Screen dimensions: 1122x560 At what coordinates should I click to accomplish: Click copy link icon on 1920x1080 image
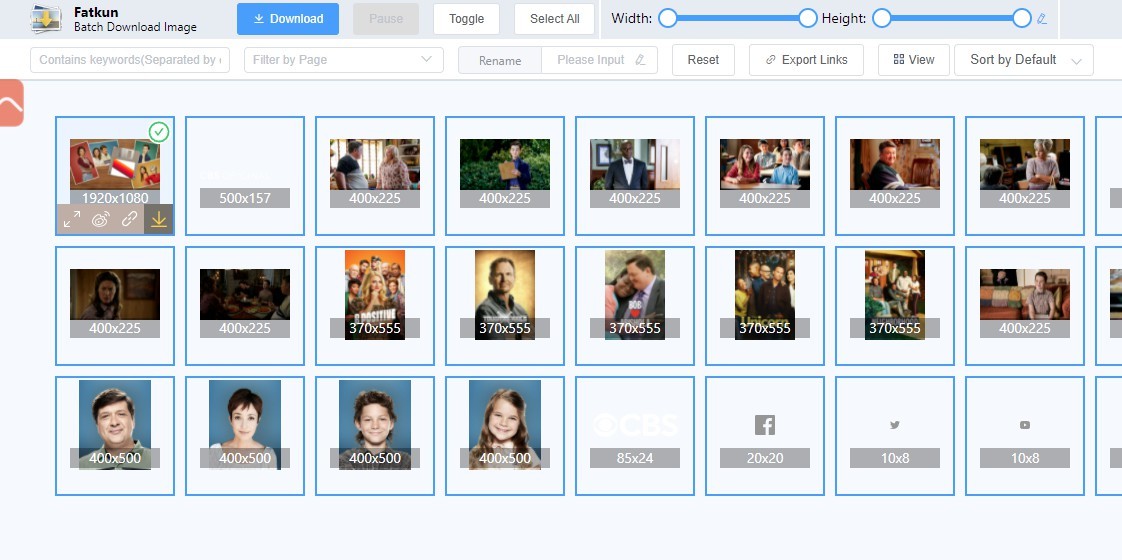pos(130,220)
